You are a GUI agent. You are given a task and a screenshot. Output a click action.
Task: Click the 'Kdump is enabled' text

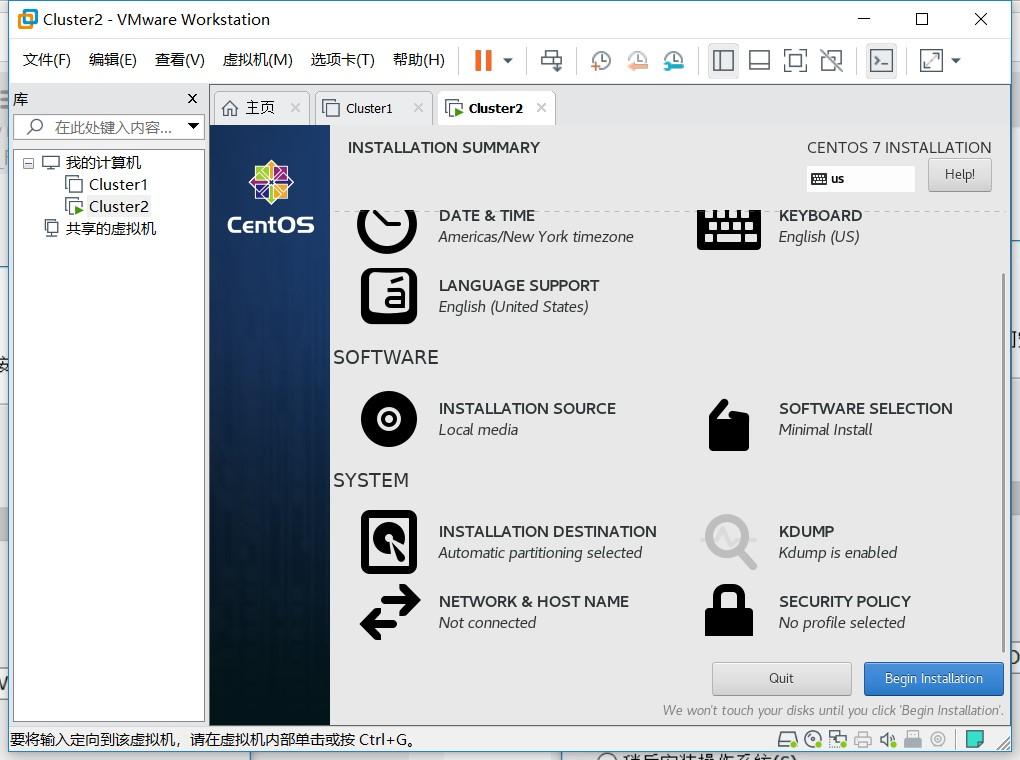pyautogui.click(x=838, y=553)
